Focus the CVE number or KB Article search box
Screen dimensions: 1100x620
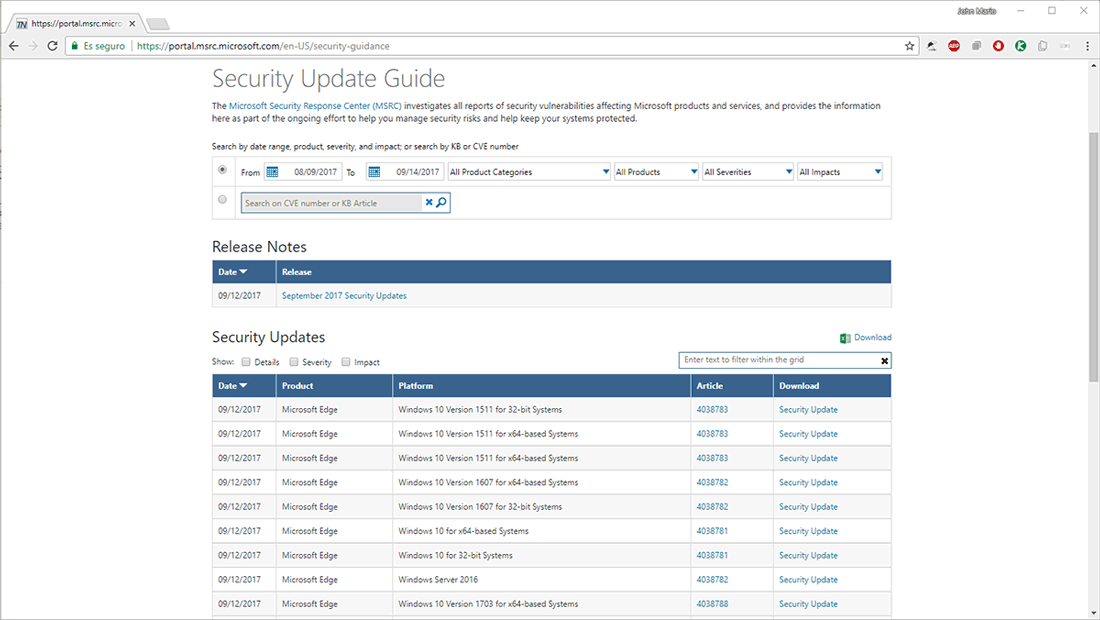pyautogui.click(x=332, y=203)
